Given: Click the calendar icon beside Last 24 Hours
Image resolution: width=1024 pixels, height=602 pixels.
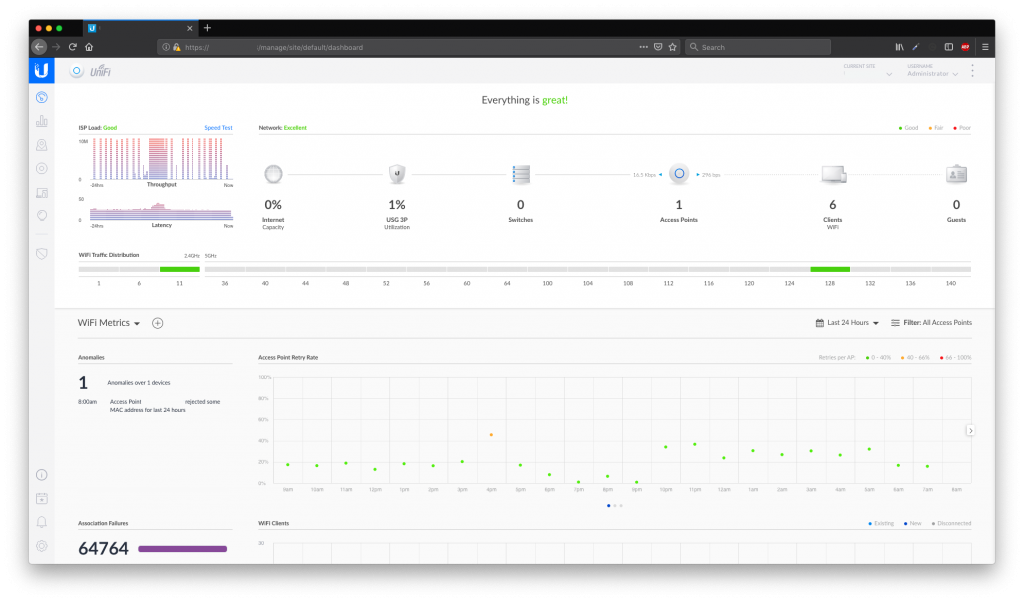Looking at the screenshot, I should click(820, 322).
